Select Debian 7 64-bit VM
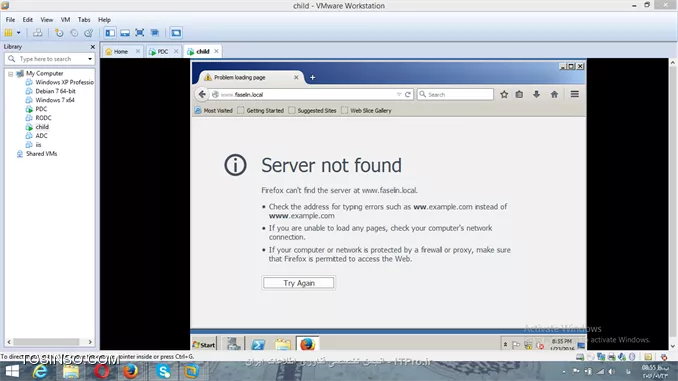678x381 pixels. (x=51, y=91)
